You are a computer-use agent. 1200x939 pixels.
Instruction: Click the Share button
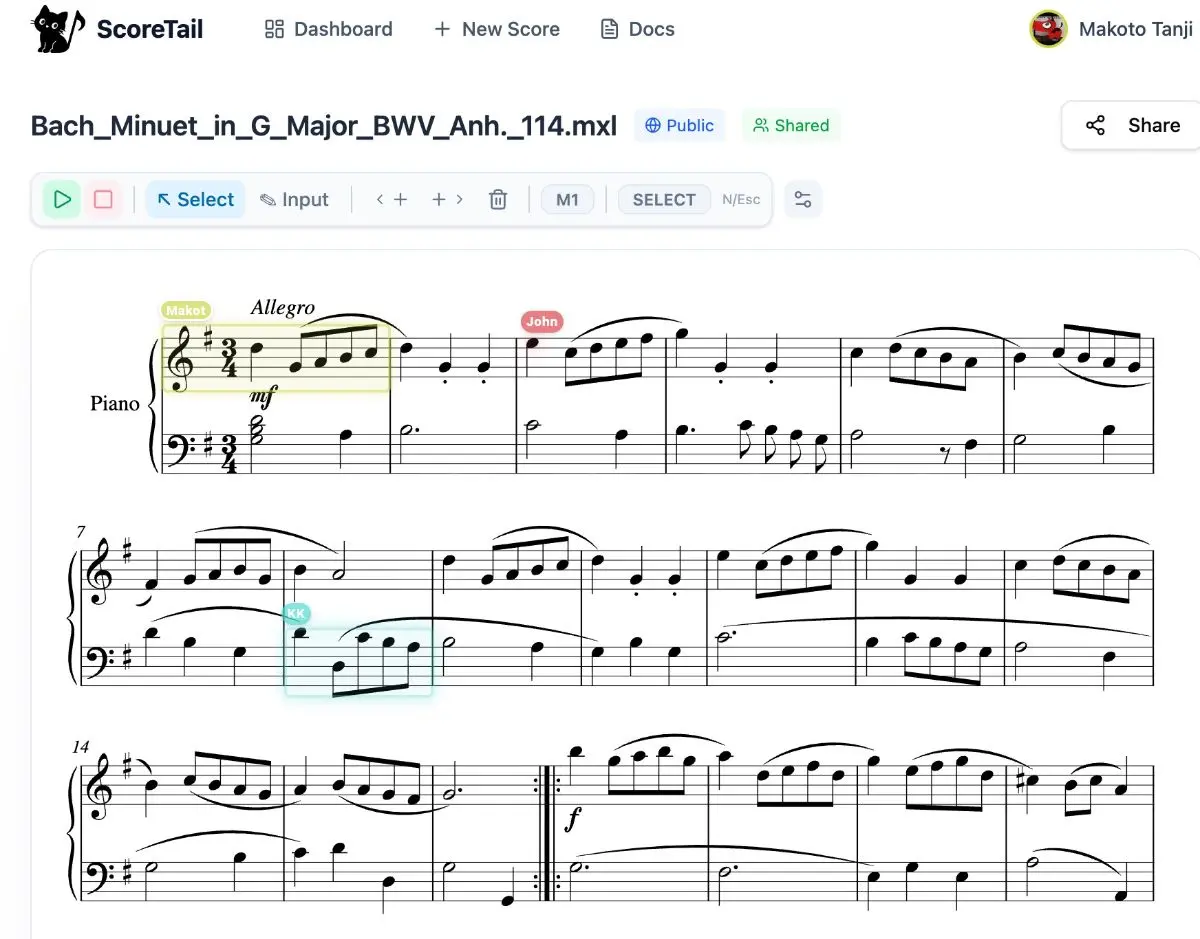click(1132, 125)
